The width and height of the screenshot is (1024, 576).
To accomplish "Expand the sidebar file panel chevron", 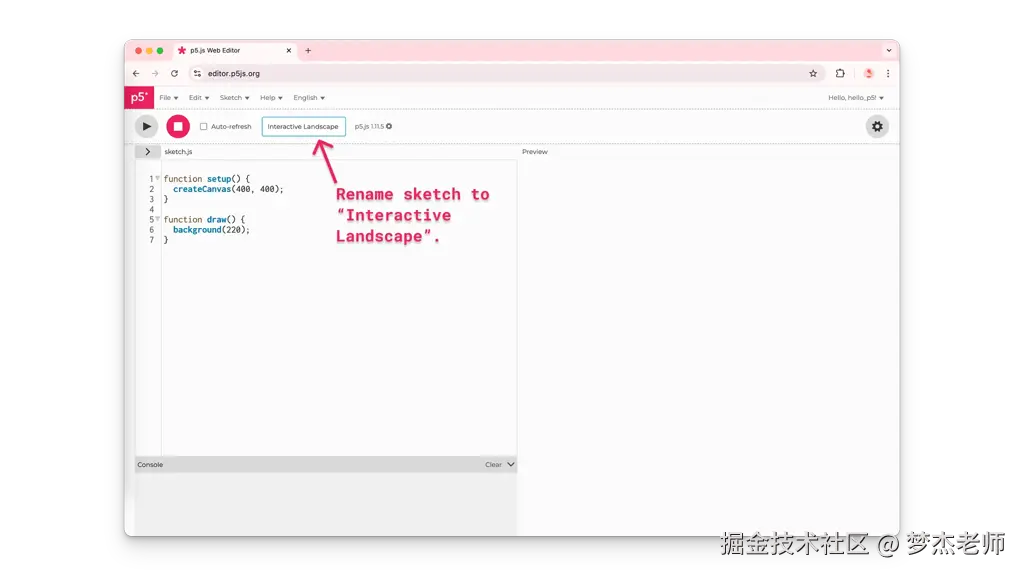I will point(147,151).
